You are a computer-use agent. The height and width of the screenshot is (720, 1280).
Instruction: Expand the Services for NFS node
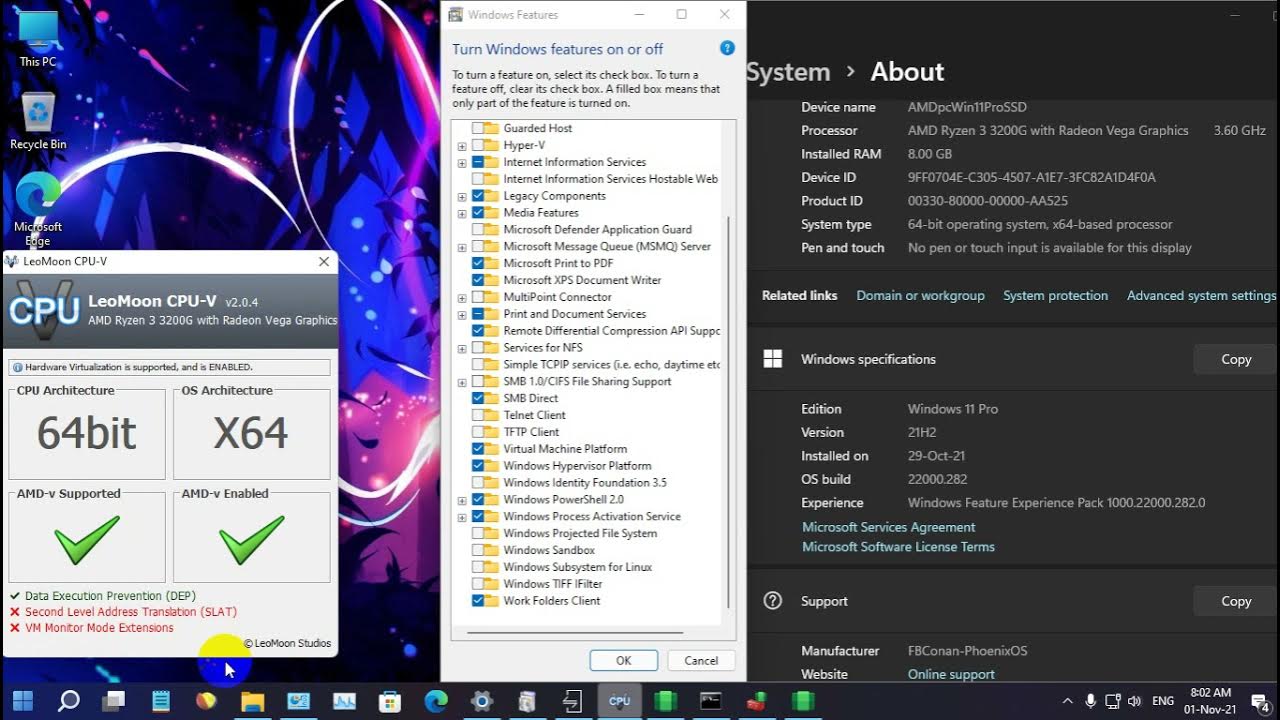[462, 348]
